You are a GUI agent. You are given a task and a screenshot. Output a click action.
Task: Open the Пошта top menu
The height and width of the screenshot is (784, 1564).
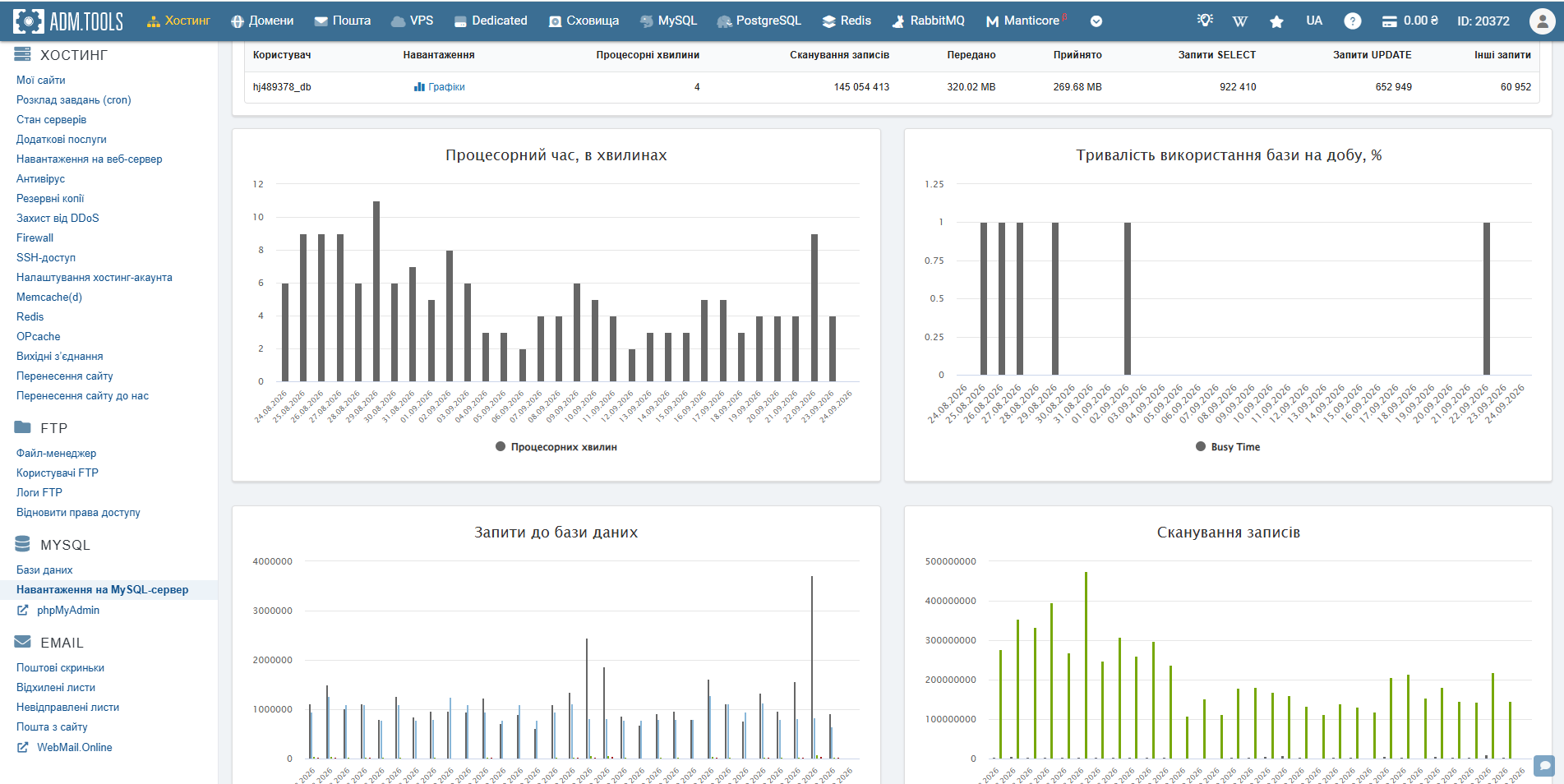(343, 21)
